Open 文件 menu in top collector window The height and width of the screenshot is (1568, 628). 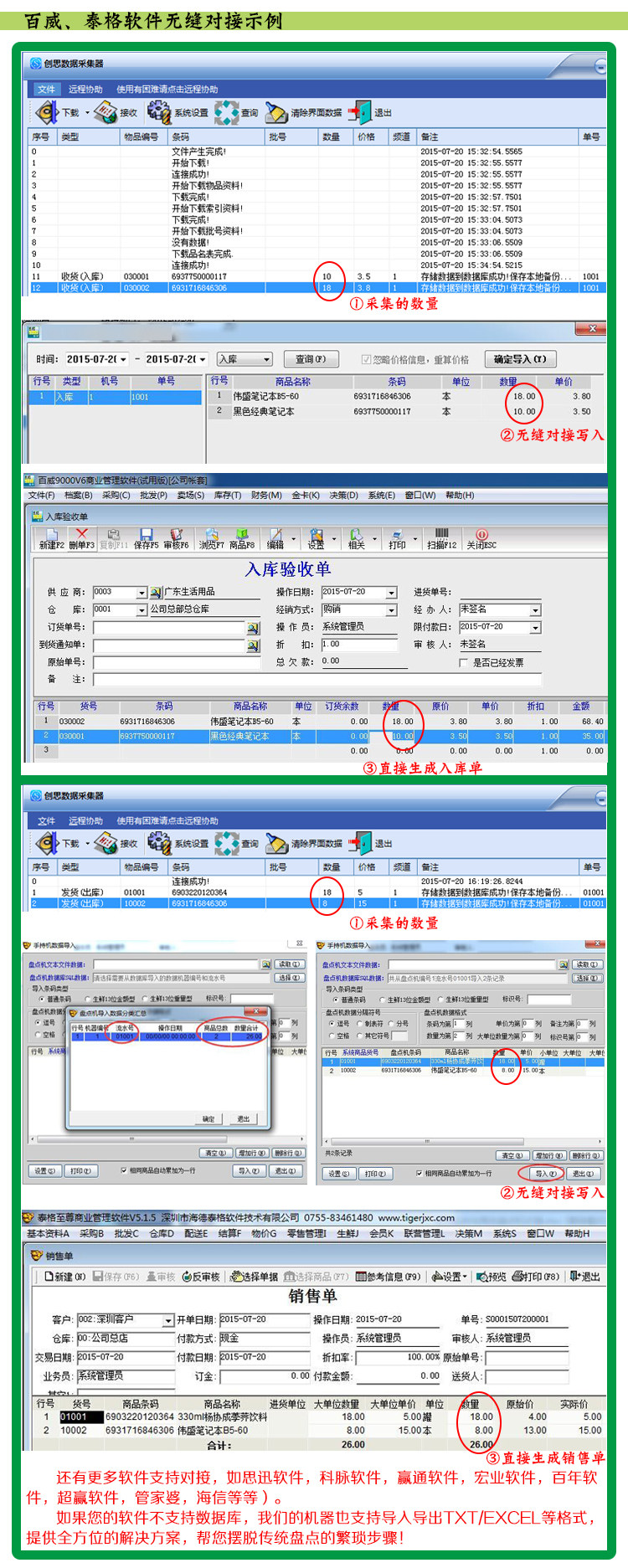click(46, 90)
